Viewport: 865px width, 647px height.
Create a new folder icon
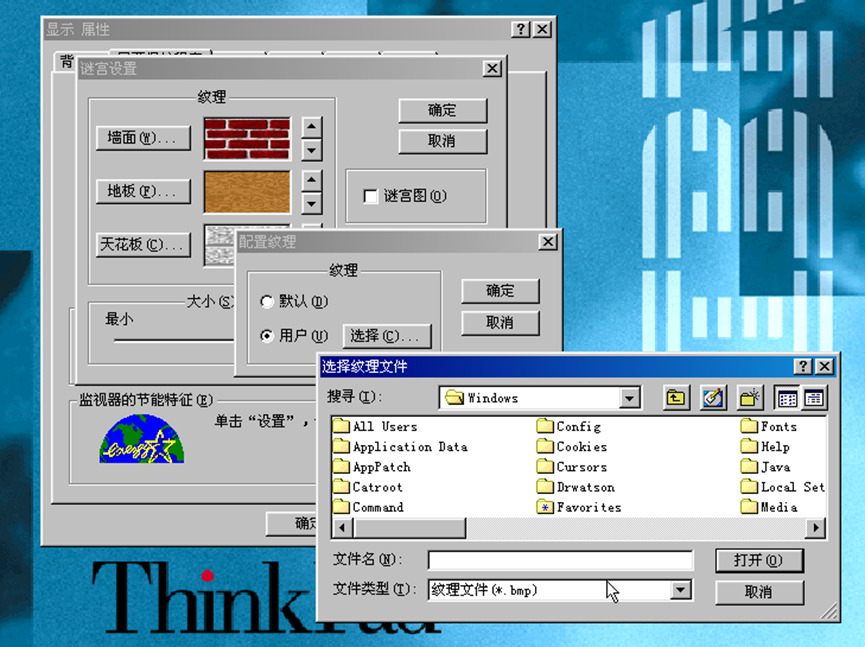[750, 398]
